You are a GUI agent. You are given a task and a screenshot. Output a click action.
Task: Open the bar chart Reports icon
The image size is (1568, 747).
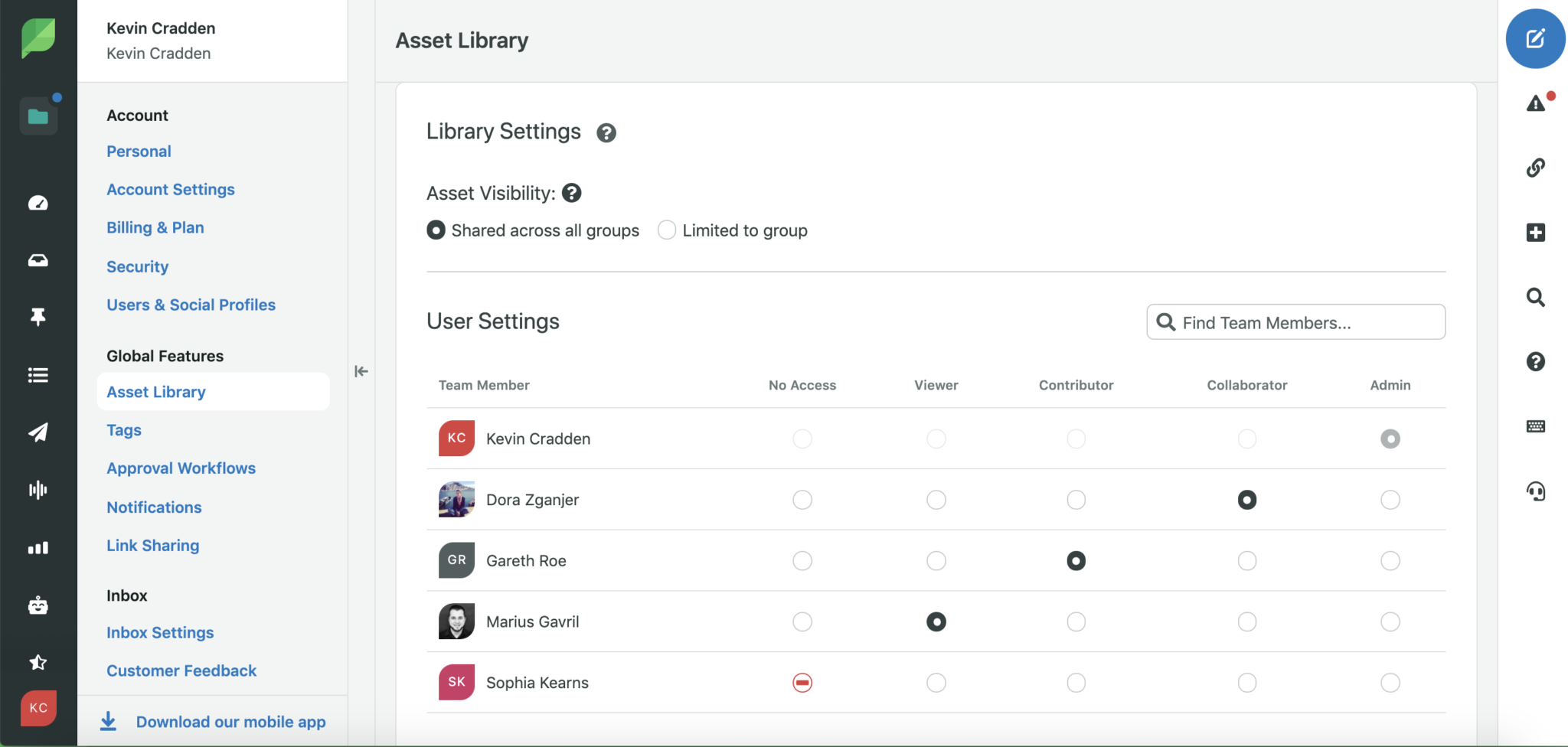(x=38, y=548)
